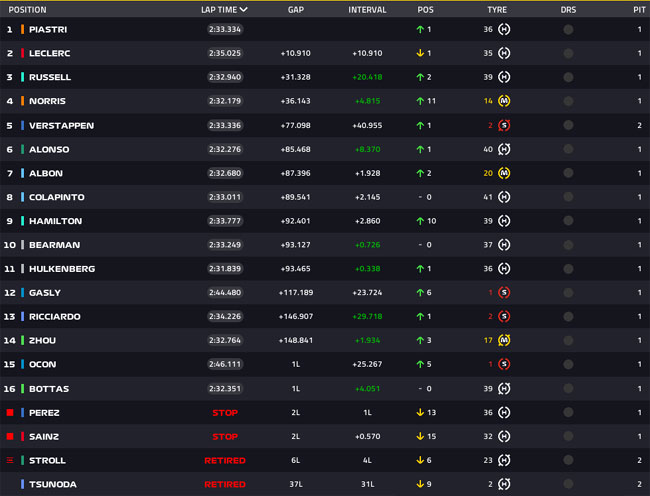This screenshot has height=496, width=650.
Task: Click Gasly's soft tyre icon
Action: 504,293
